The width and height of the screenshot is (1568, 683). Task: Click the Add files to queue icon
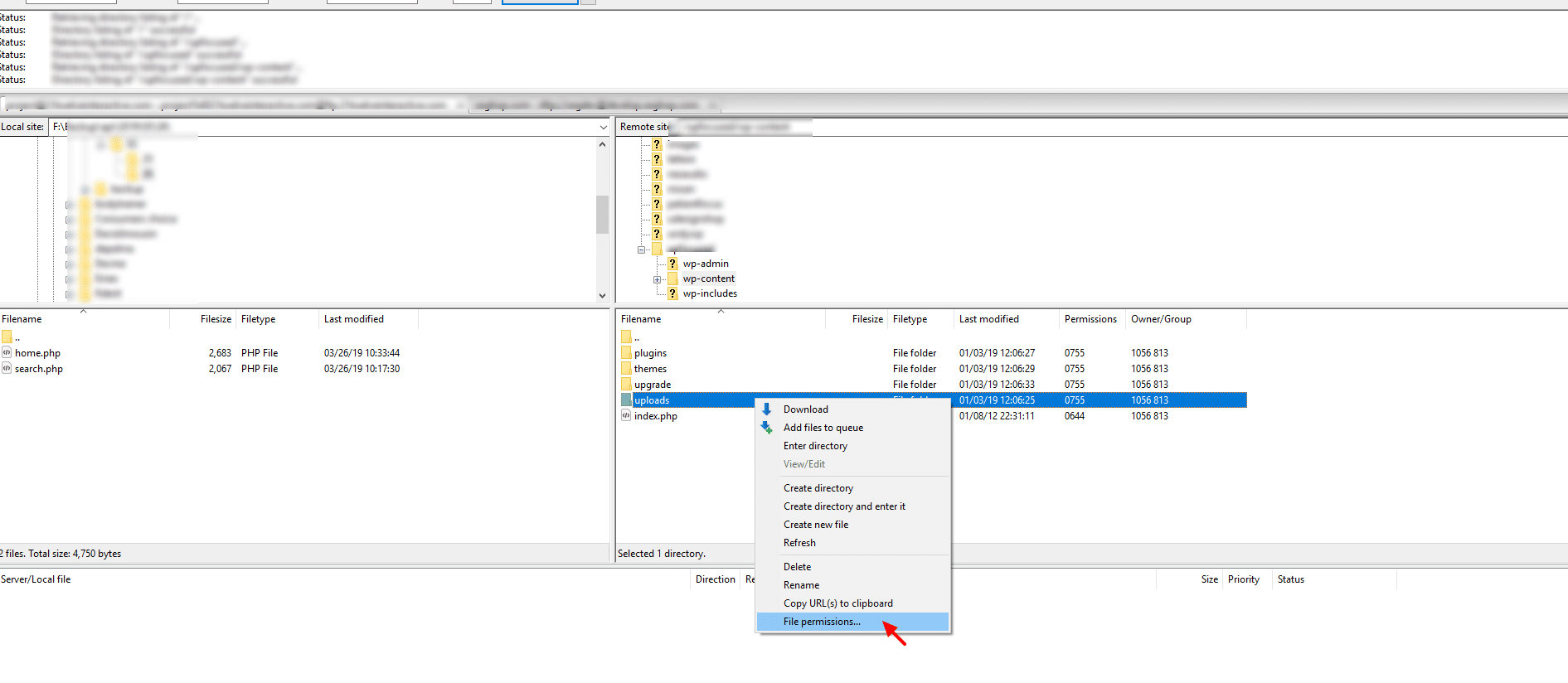[x=767, y=428]
